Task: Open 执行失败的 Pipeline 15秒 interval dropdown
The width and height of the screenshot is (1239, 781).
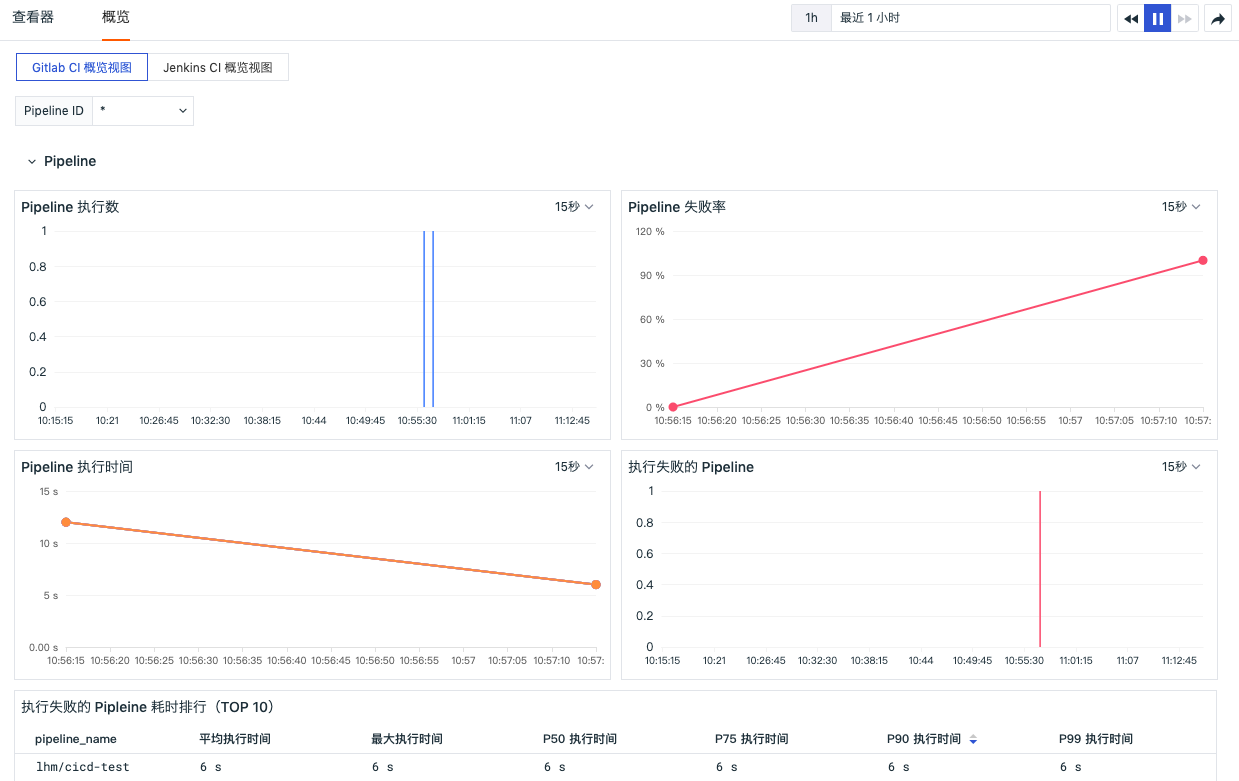Action: pyautogui.click(x=1181, y=467)
